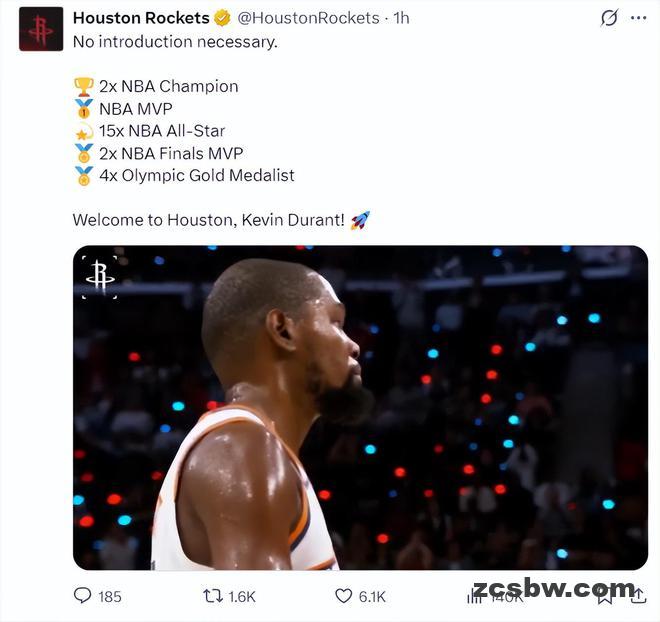
Task: Open the 1h timestamp link
Action: pos(401,18)
